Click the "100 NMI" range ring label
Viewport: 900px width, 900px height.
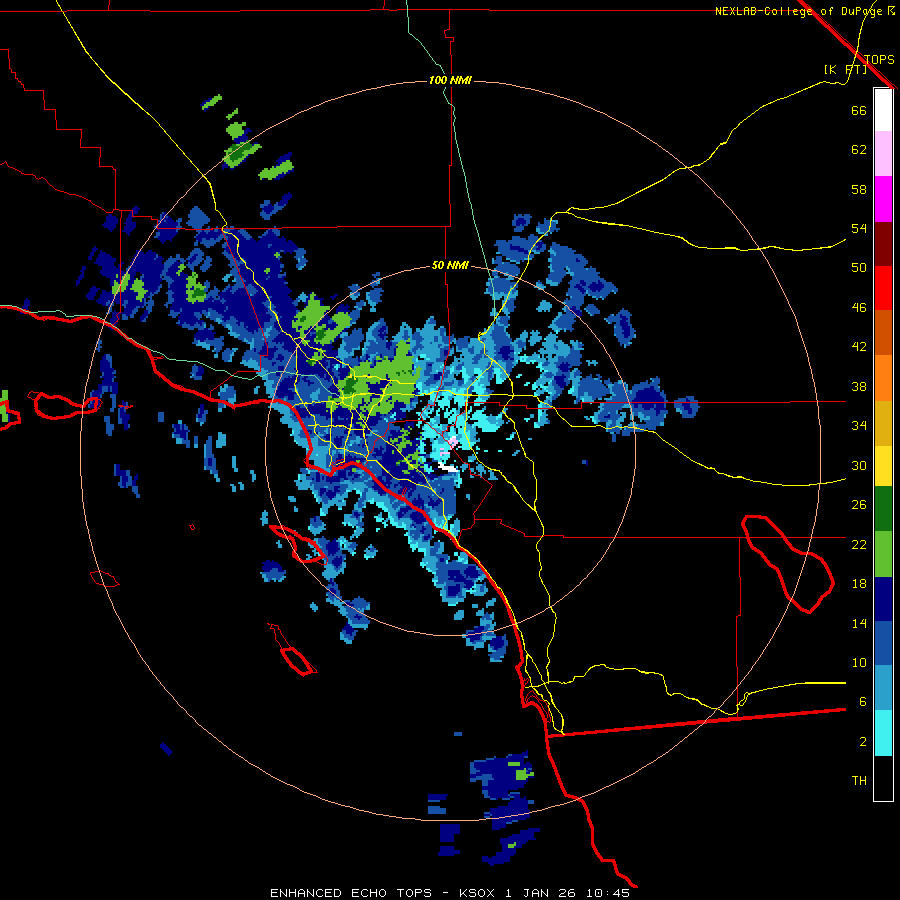click(x=450, y=80)
